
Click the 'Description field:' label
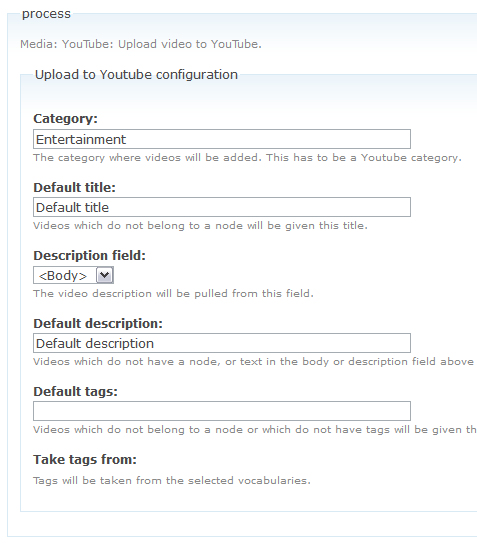pos(89,255)
